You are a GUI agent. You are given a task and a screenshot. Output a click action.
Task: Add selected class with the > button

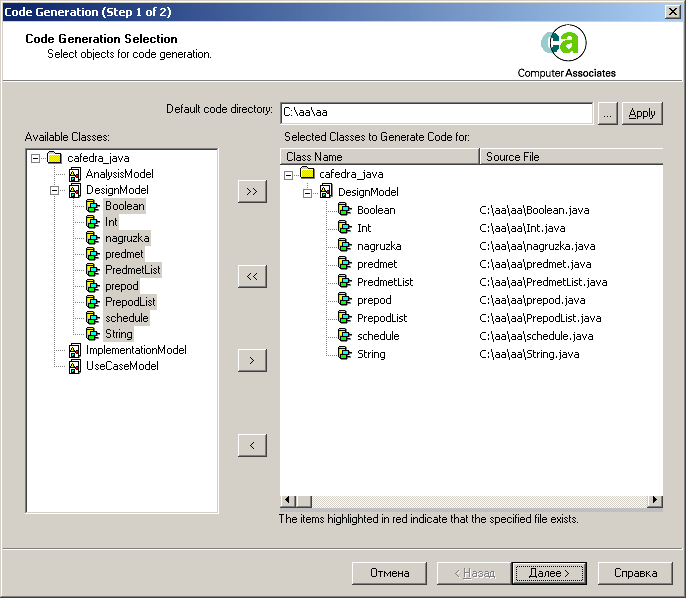pyautogui.click(x=252, y=360)
